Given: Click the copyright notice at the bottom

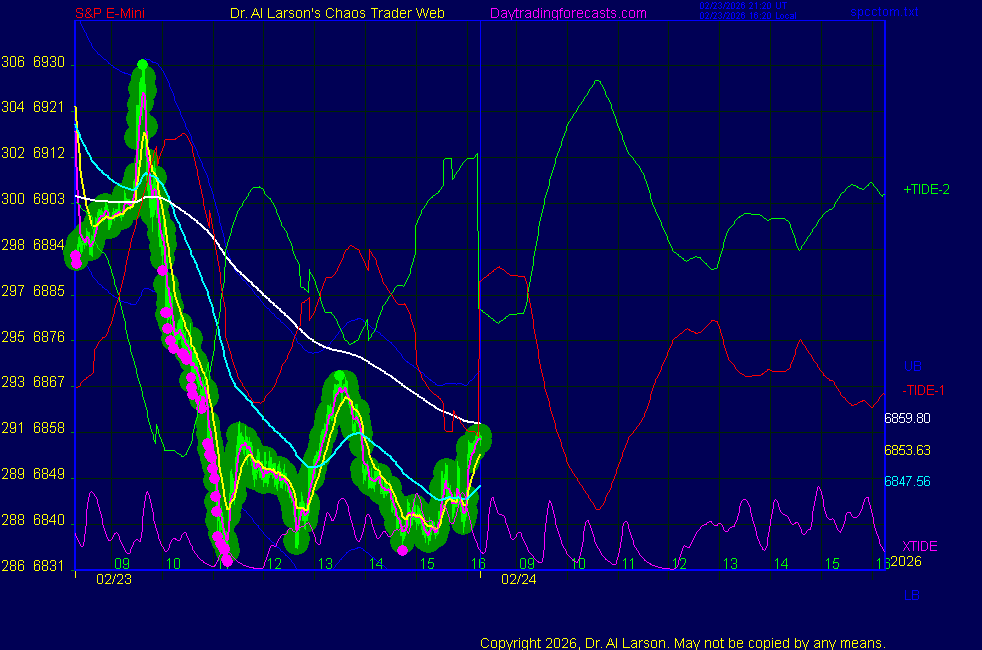Looking at the screenshot, I should pos(682,642).
